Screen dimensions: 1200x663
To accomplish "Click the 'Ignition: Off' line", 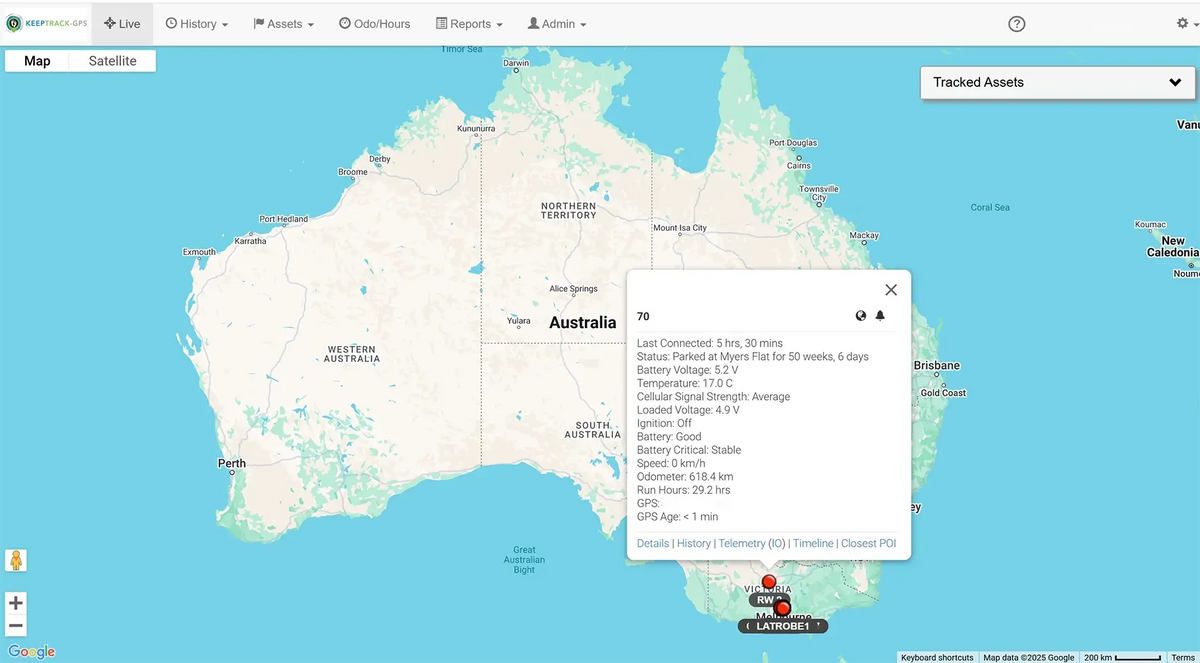I will click(x=664, y=423).
